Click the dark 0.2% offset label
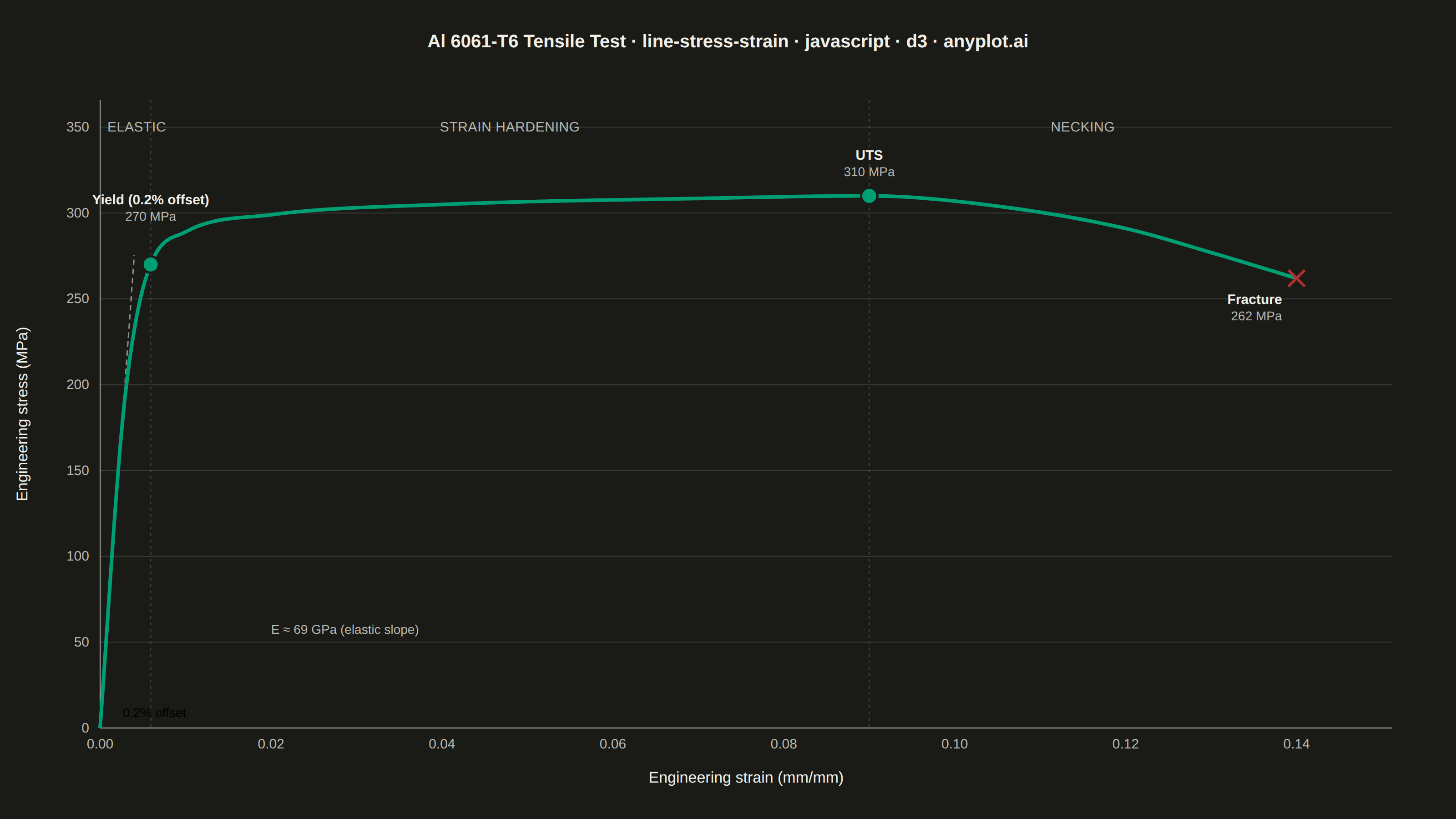 (x=154, y=713)
